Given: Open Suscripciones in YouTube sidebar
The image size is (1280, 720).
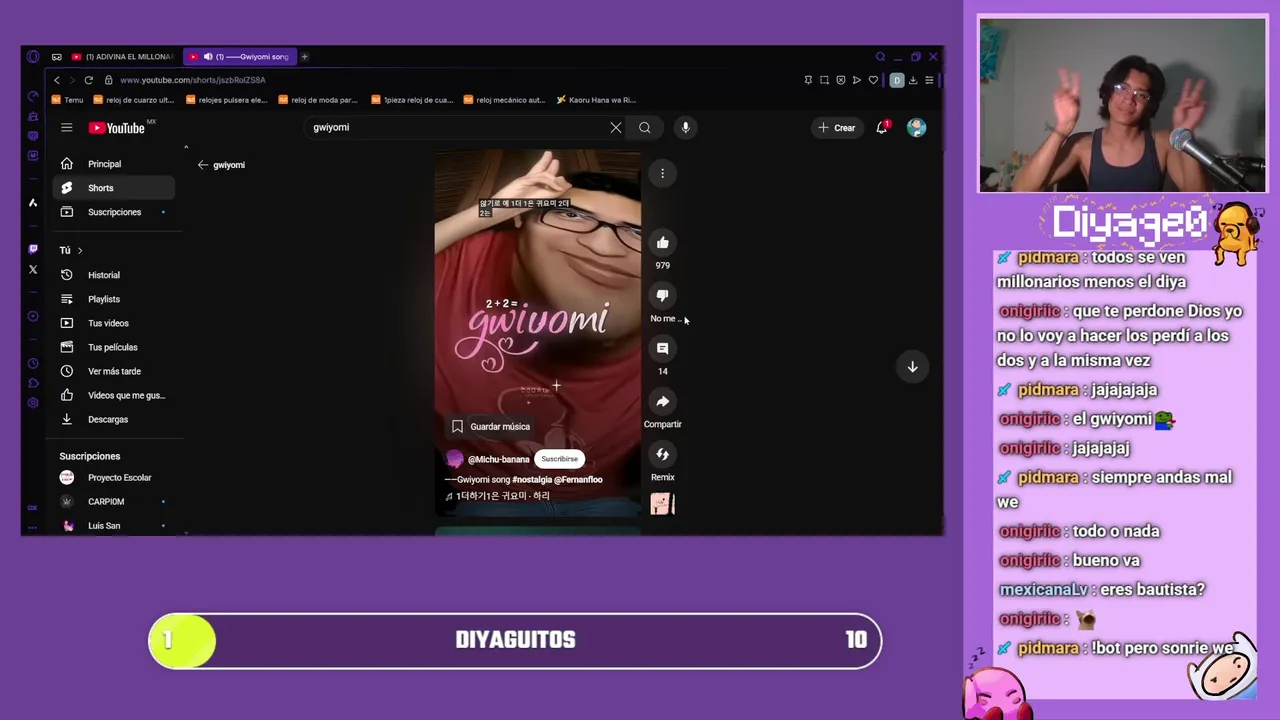Looking at the screenshot, I should pyautogui.click(x=113, y=212).
